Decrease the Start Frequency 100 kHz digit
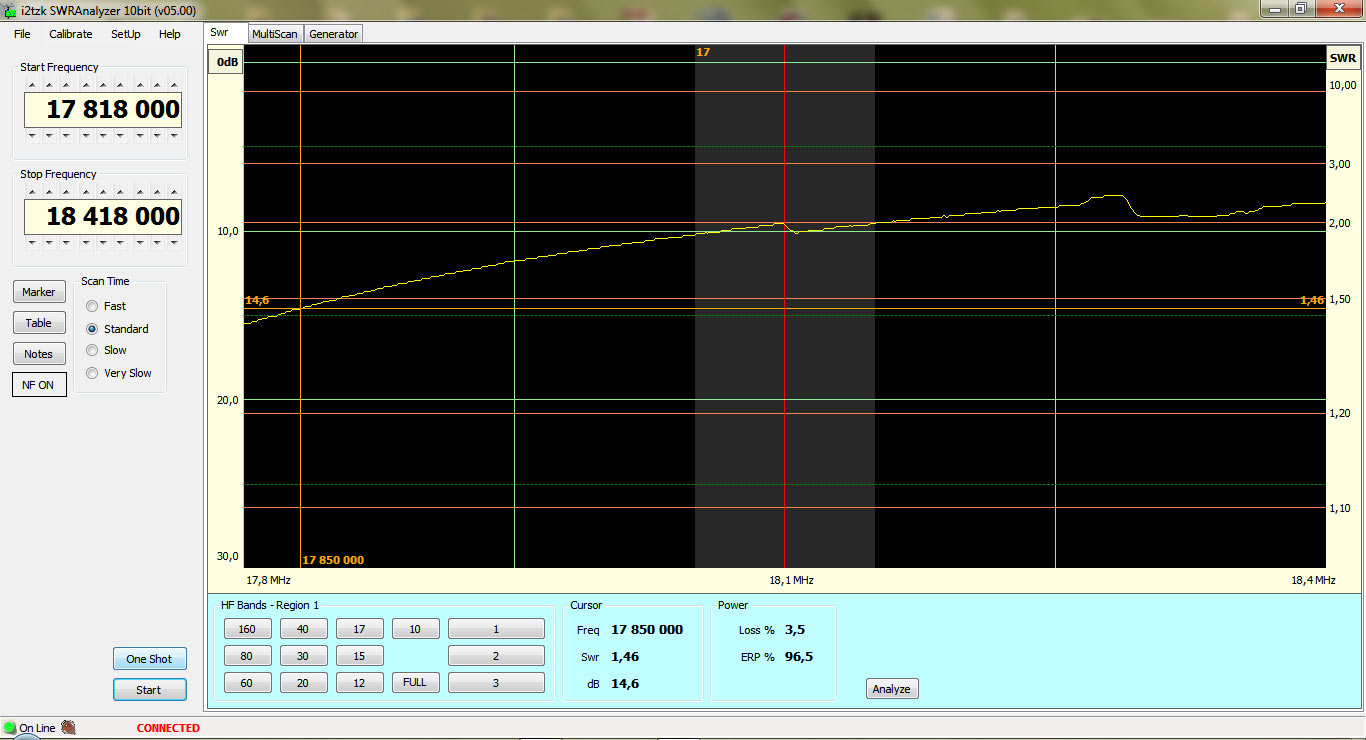Image resolution: width=1366 pixels, height=740 pixels. 86,136
